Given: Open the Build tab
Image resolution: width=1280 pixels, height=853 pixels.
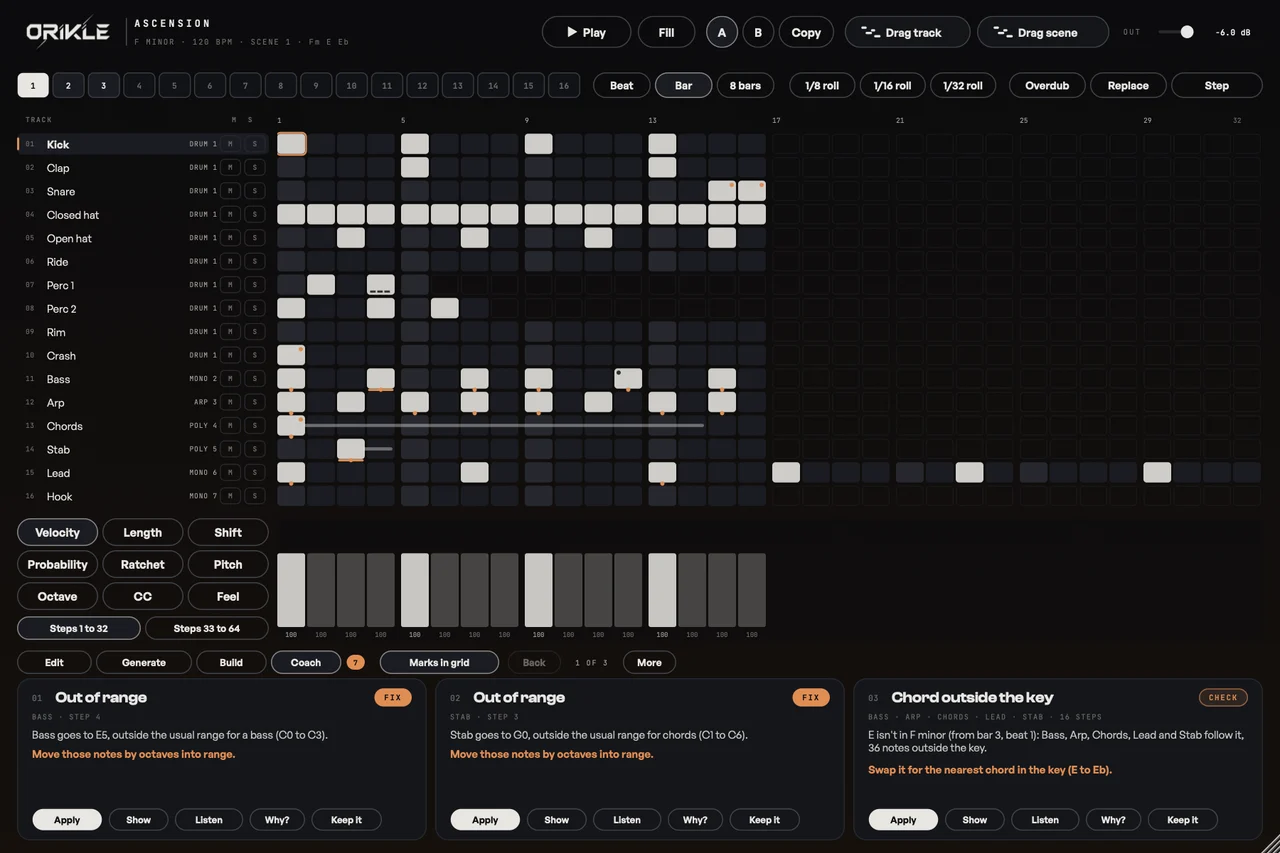Looking at the screenshot, I should (231, 662).
